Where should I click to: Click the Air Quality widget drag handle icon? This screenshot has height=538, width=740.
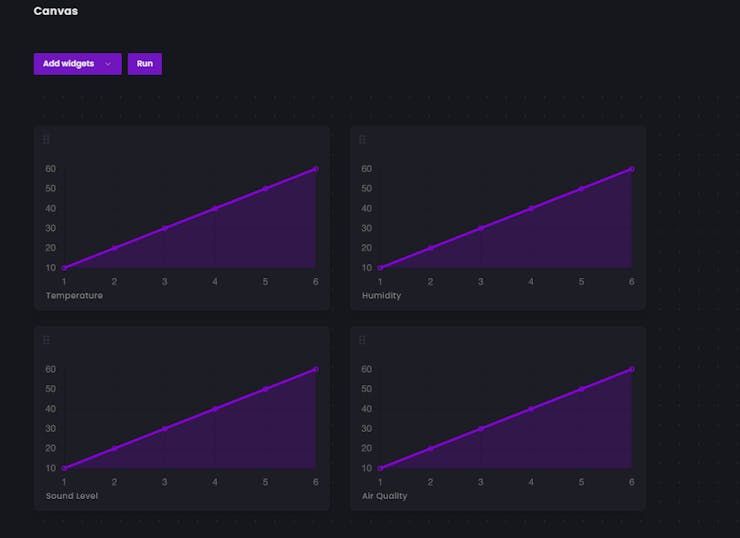point(362,340)
